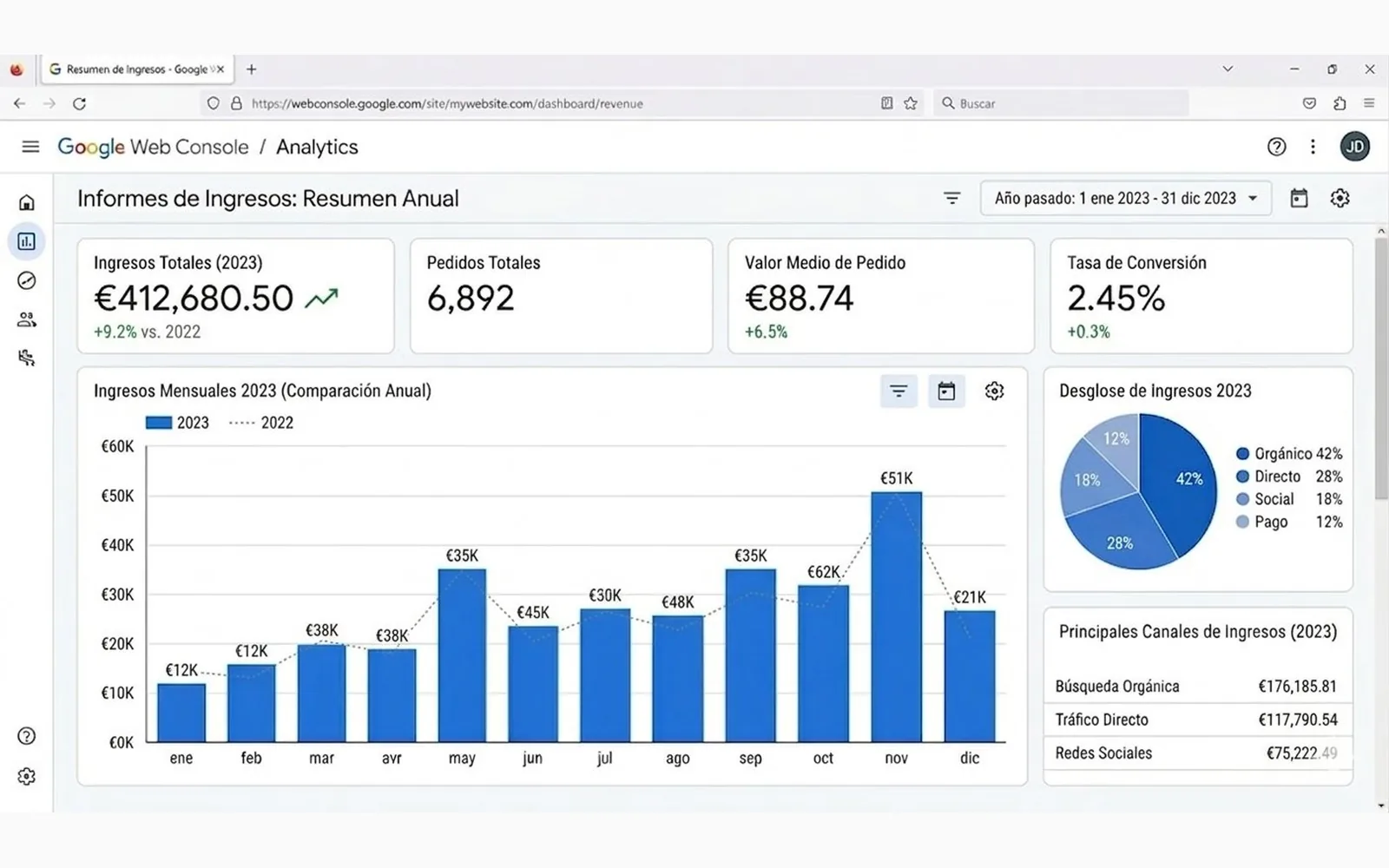This screenshot has height=868, width=1389.
Task: Open monthly revenue chart settings gear
Action: coord(994,391)
